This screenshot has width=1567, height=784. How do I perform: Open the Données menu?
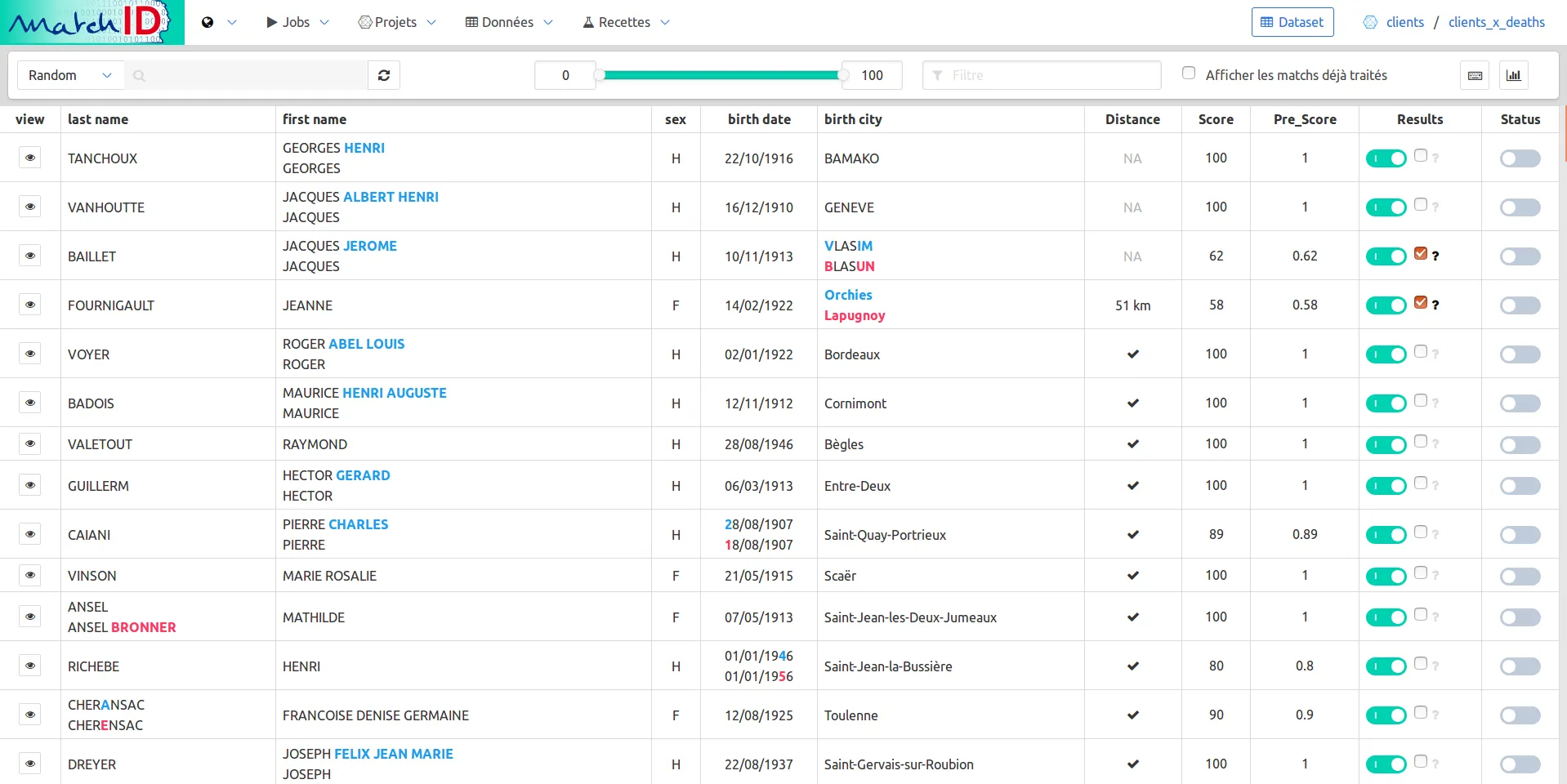point(507,22)
